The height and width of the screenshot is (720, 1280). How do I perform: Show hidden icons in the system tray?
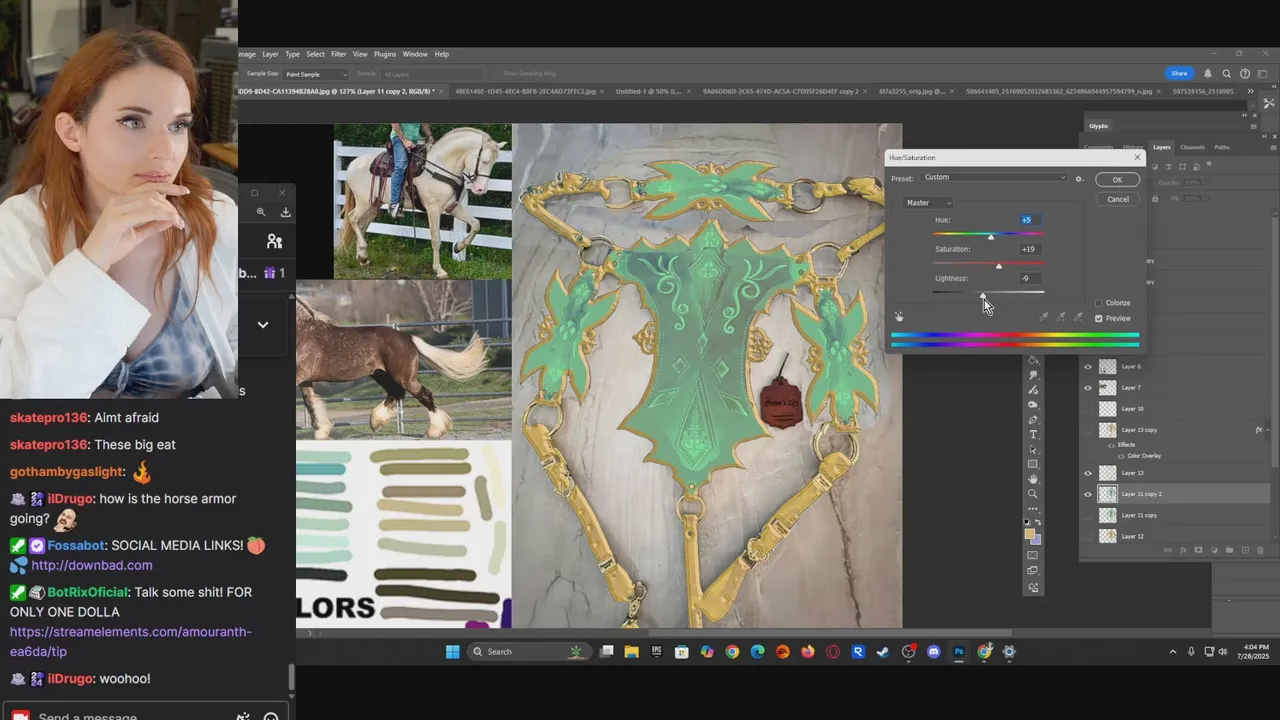click(1173, 652)
